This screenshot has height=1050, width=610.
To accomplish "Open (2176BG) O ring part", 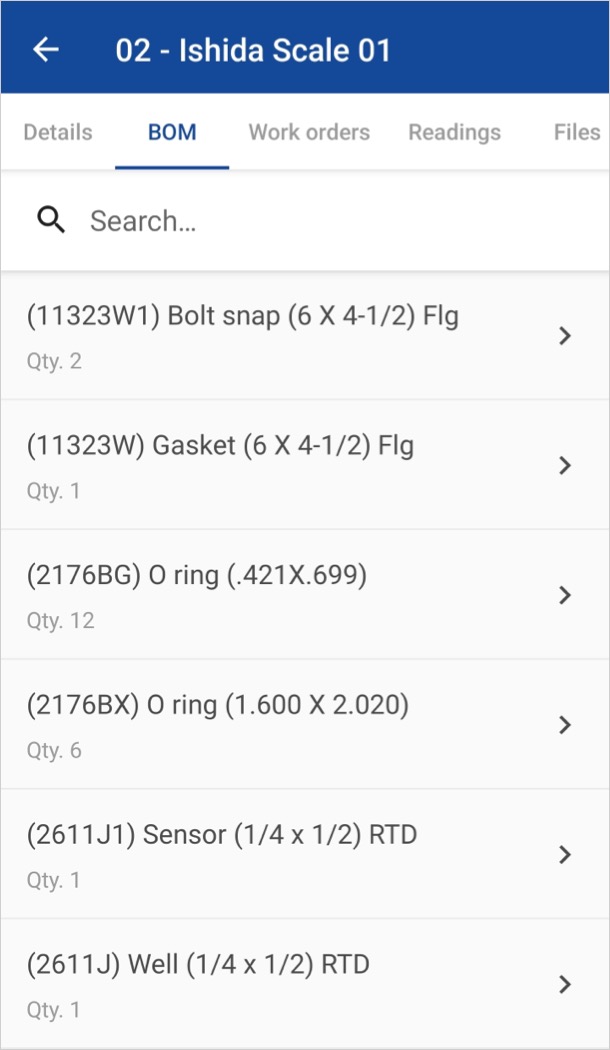I will 197,576.
